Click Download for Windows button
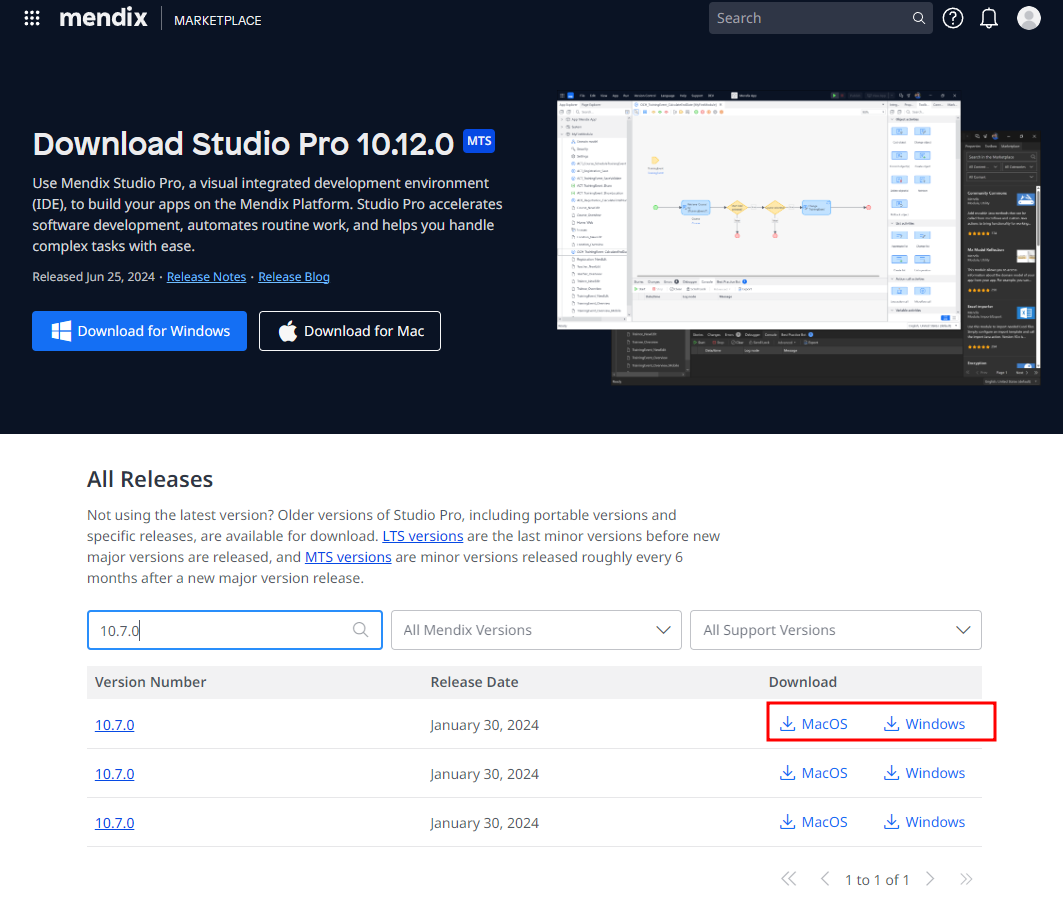Viewport: 1063px width, 922px height. pos(139,331)
